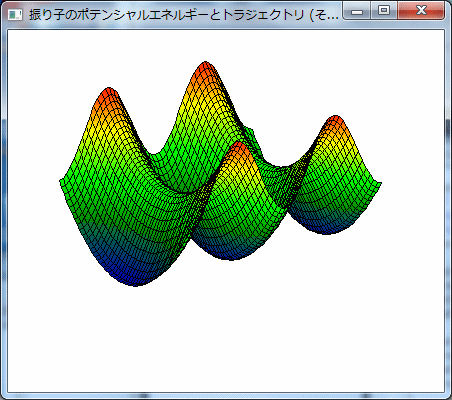Select the leftmost red peak of the plot
This screenshot has width=452, height=400.
(109, 95)
